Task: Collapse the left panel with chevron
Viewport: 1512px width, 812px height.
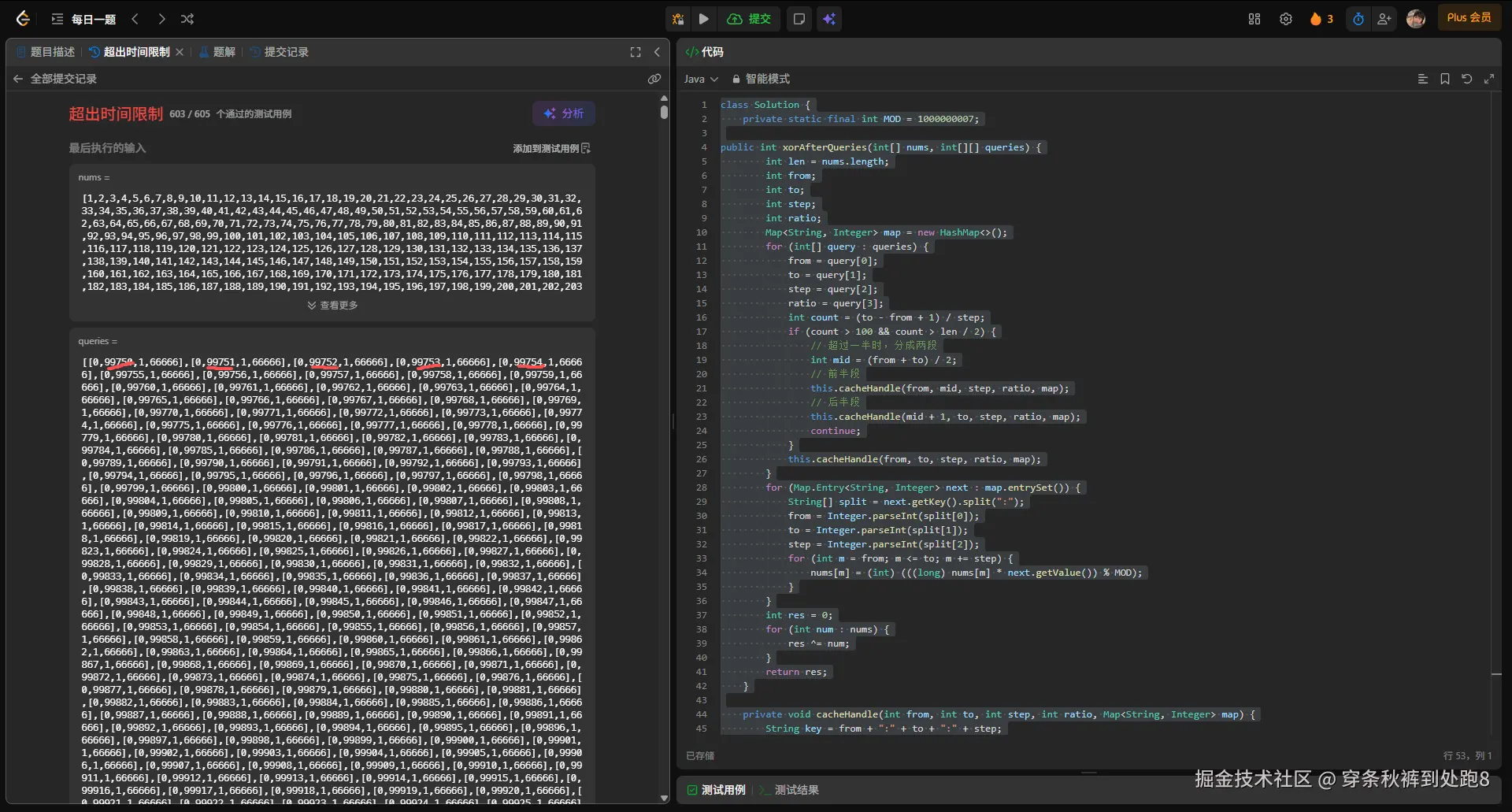Action: point(658,52)
